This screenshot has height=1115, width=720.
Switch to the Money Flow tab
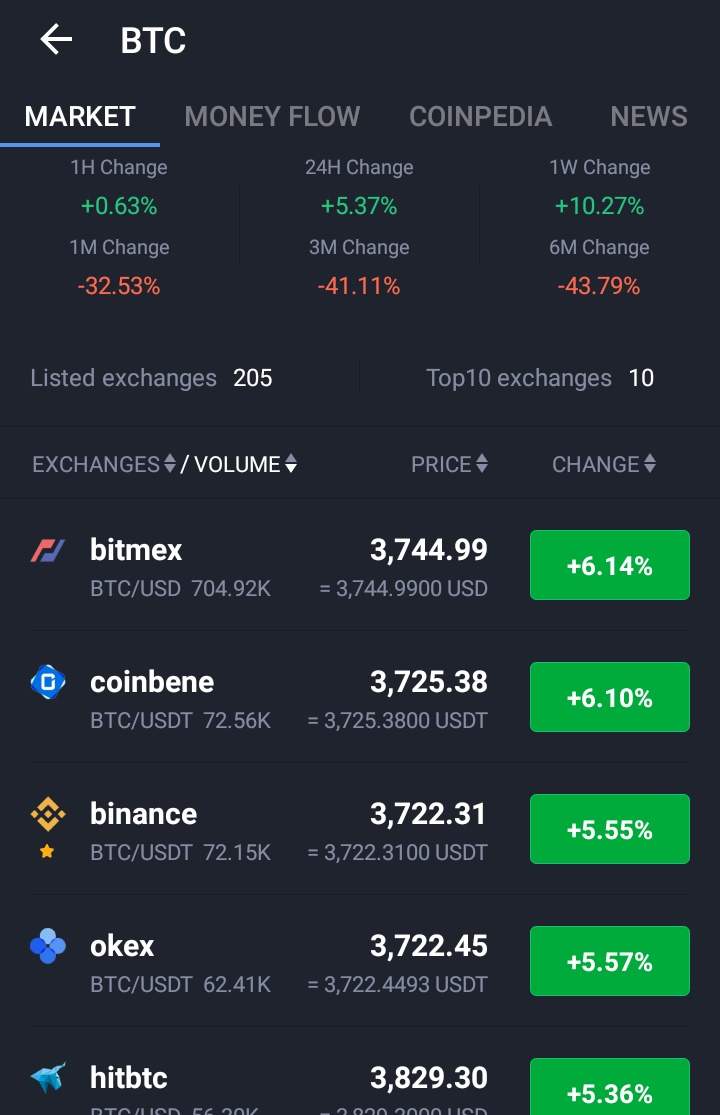coord(272,116)
